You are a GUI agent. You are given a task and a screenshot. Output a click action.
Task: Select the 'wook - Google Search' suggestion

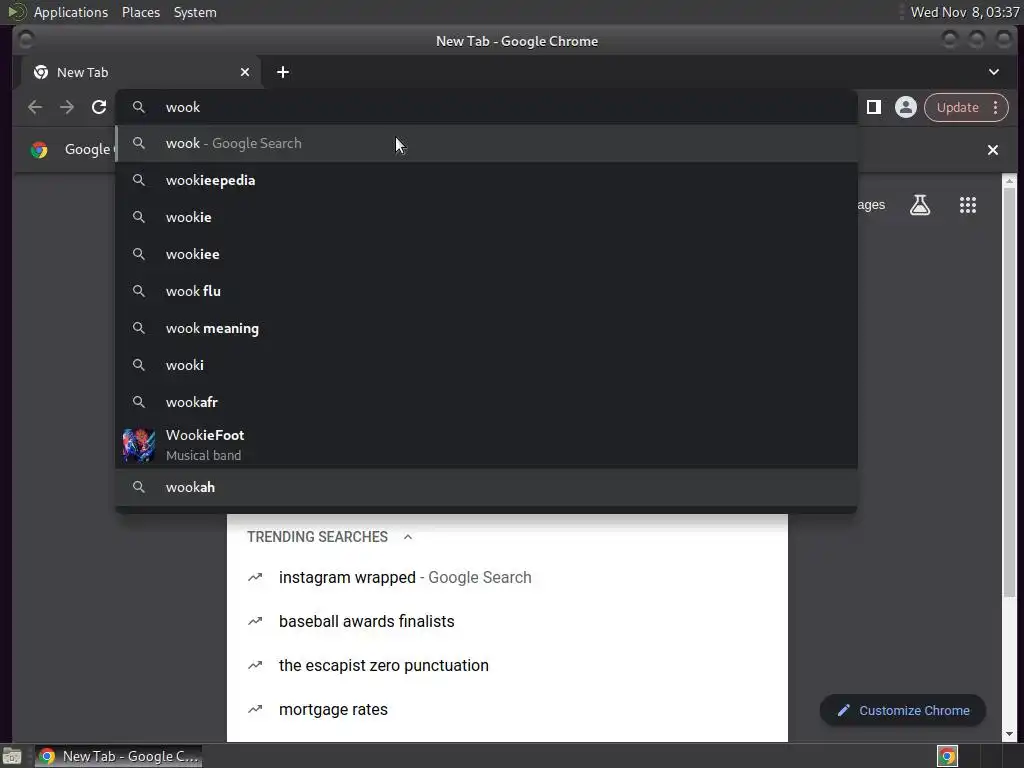tap(487, 143)
